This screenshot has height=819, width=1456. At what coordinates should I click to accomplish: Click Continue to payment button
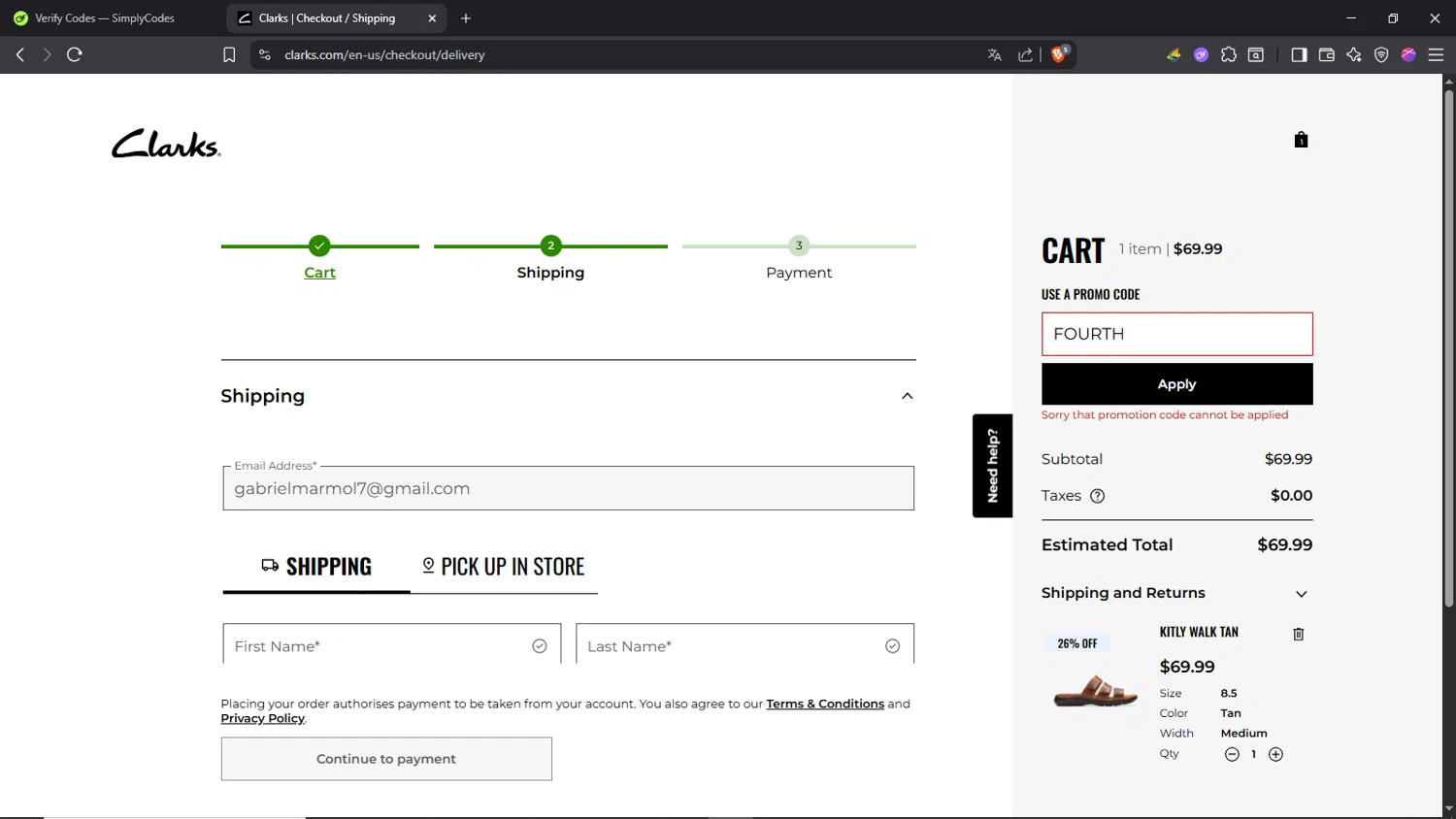click(386, 759)
